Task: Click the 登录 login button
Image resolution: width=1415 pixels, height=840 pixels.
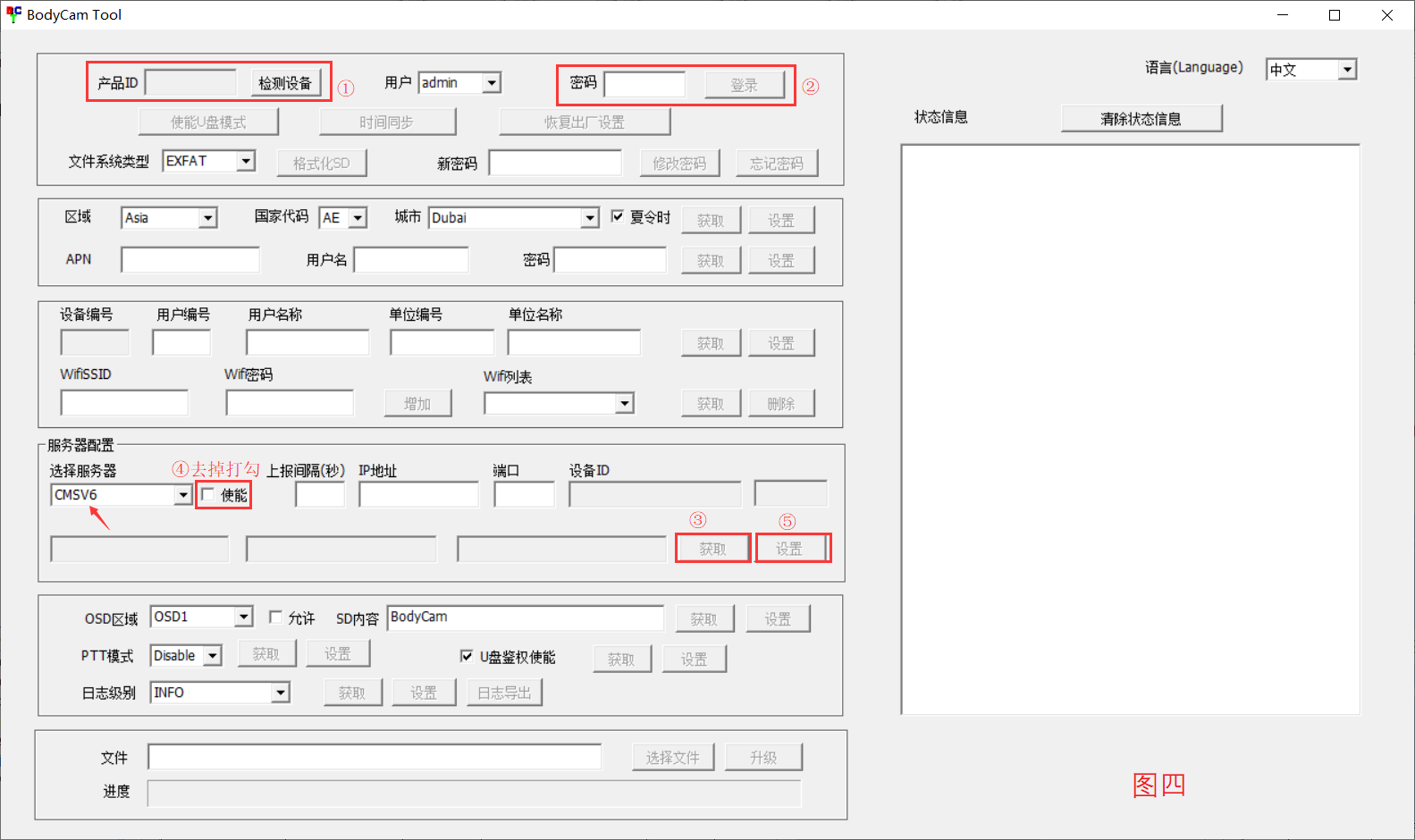Action: [744, 85]
